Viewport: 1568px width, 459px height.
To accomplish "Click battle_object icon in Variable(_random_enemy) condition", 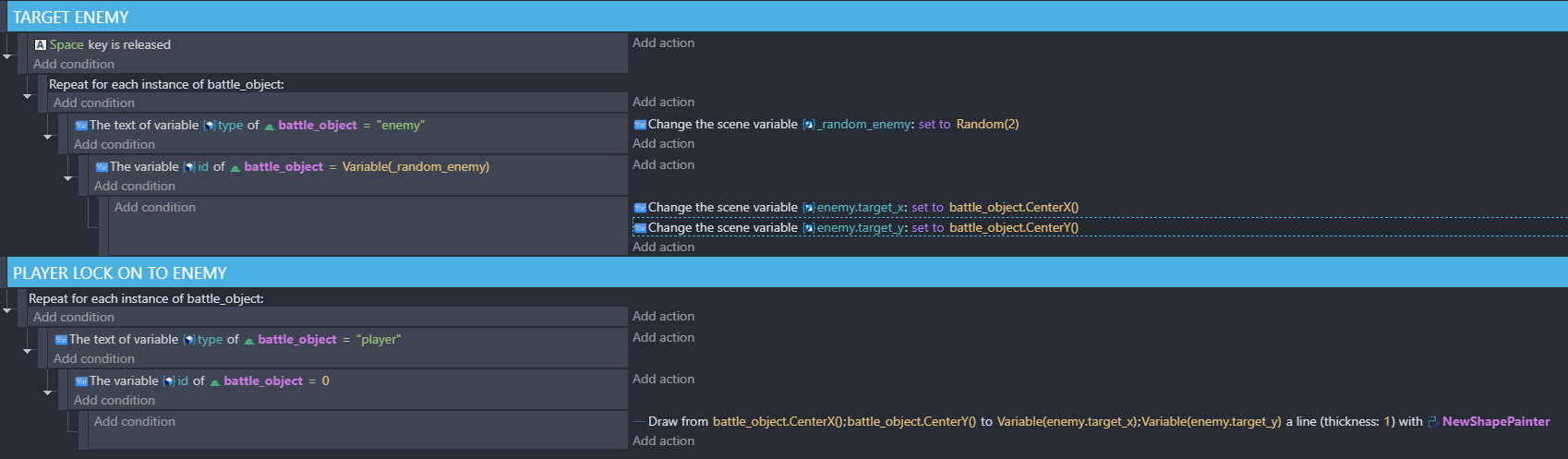I will coord(235,167).
